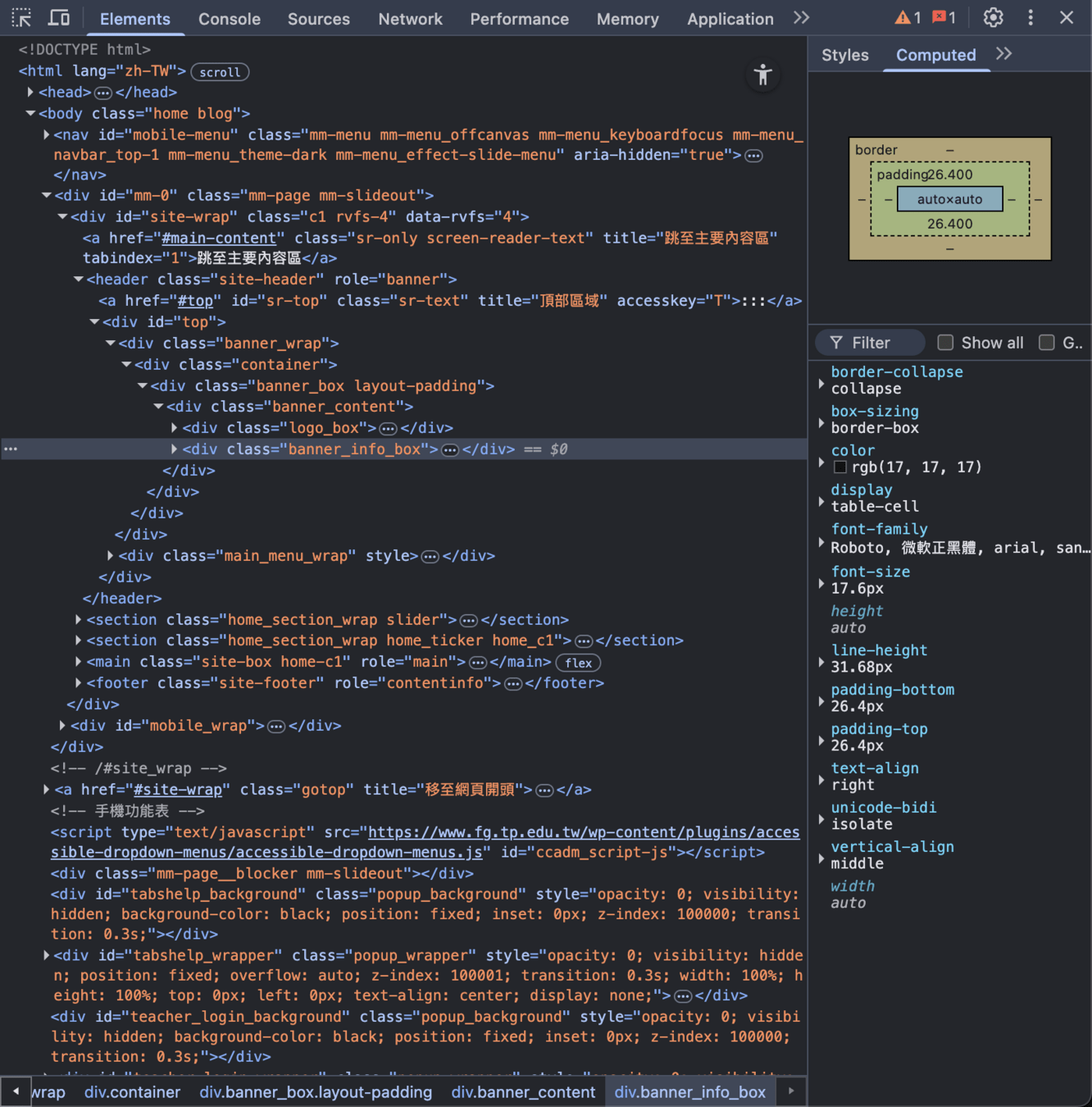1092x1107 pixels.
Task: Show more sidebar tabs next to Computed
Action: 1003,54
